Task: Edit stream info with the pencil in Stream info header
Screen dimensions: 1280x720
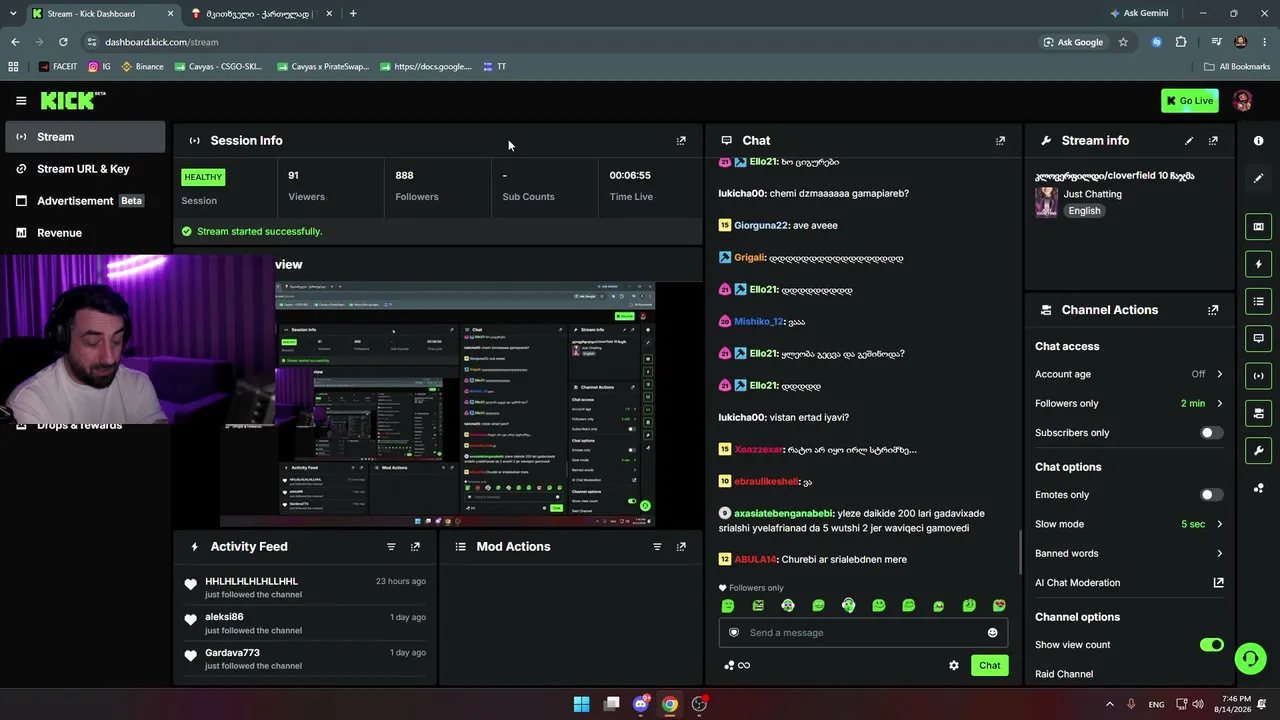Action: tap(1189, 141)
